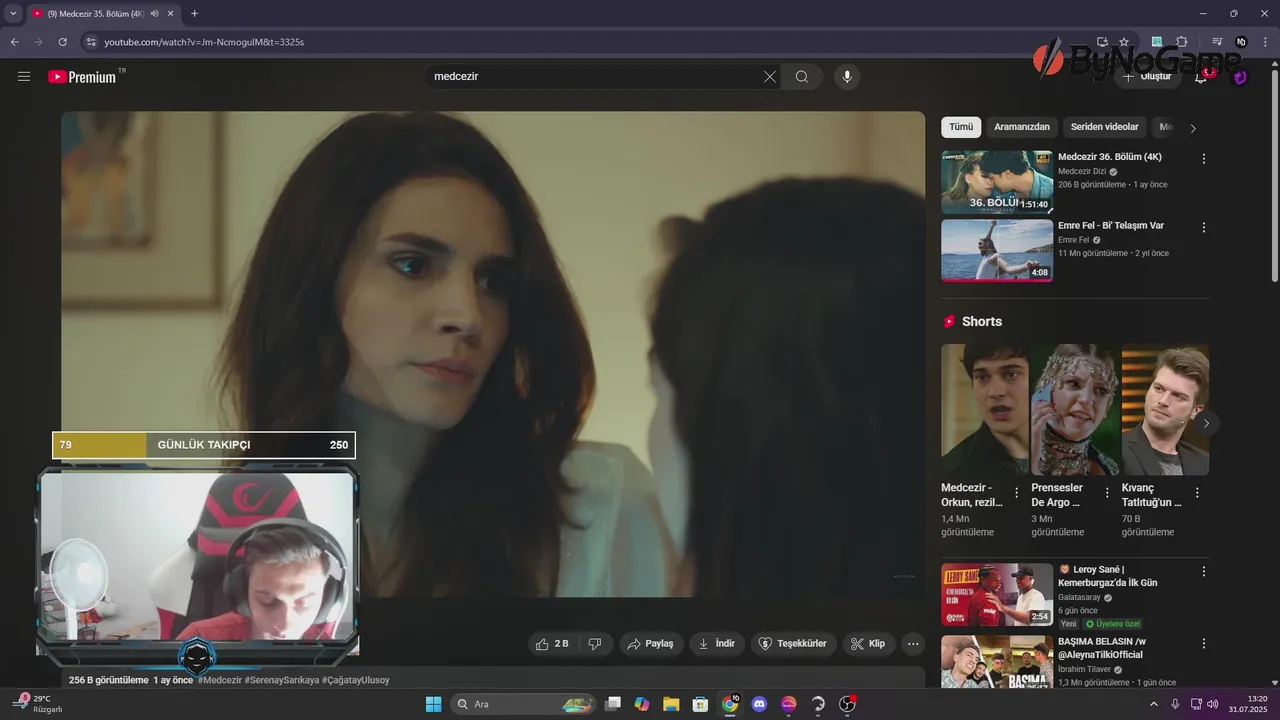Open the #SerenaySarıkaya hashtag link
The height and width of the screenshot is (720, 1280).
pos(282,680)
